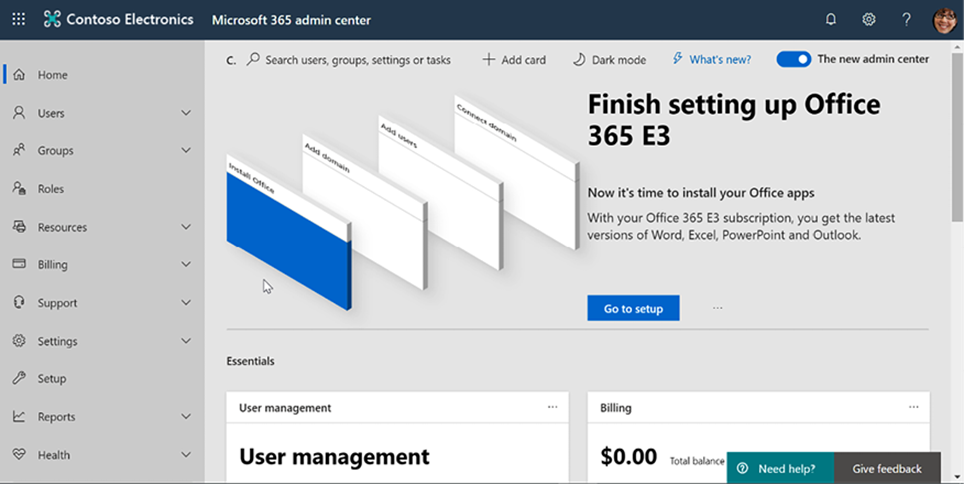This screenshot has width=964, height=484.
Task: Expand the Settings chevron
Action: point(186,341)
